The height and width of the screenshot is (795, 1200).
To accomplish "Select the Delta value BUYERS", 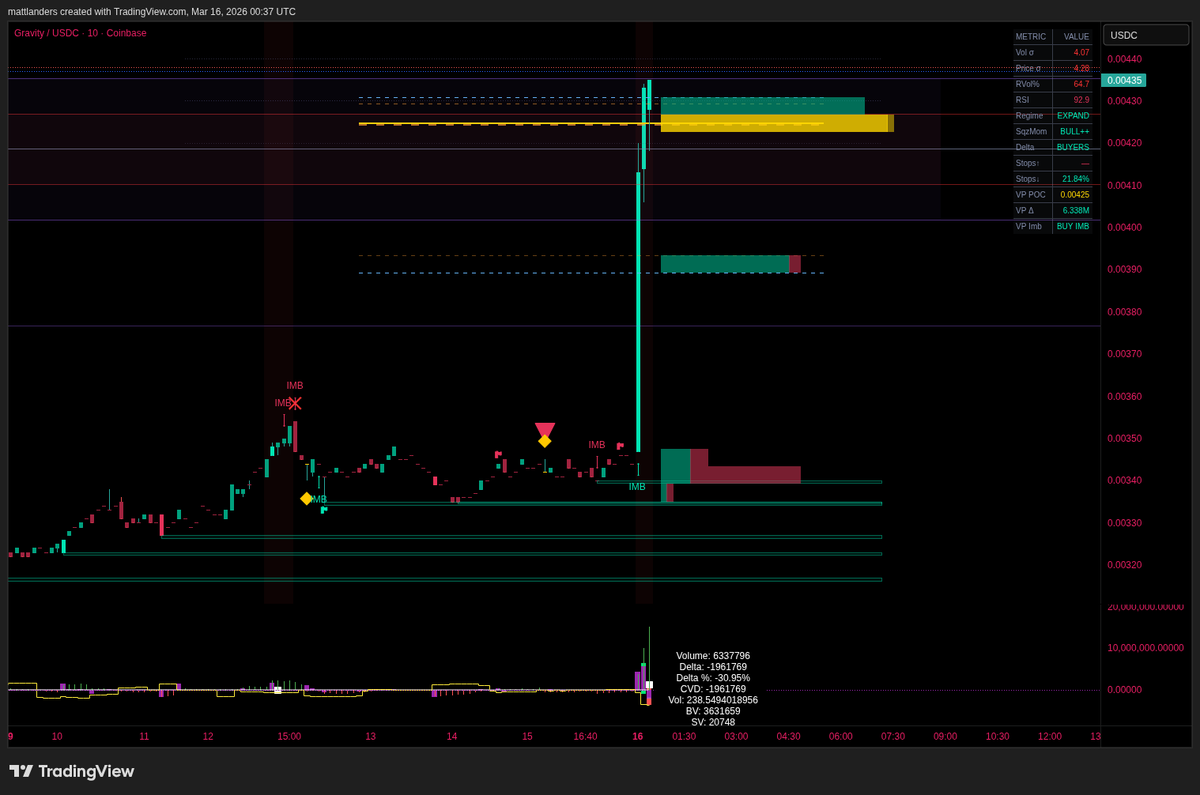I will [x=1073, y=147].
